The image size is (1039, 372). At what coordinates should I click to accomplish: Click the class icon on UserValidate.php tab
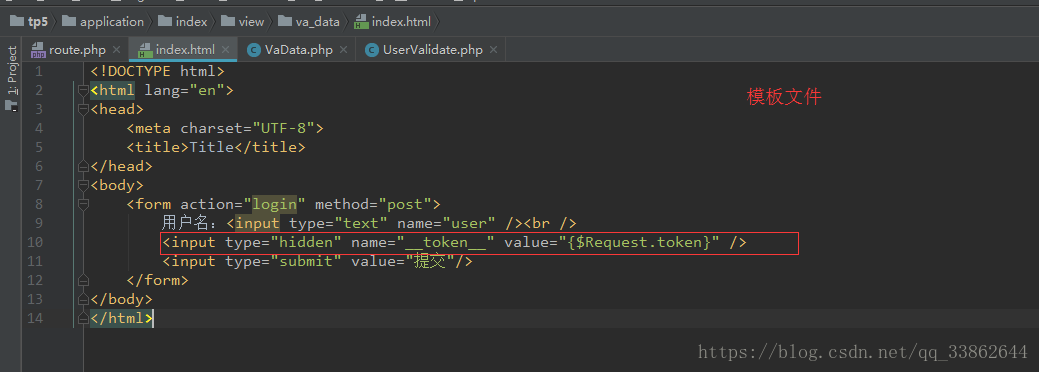[x=372, y=50]
